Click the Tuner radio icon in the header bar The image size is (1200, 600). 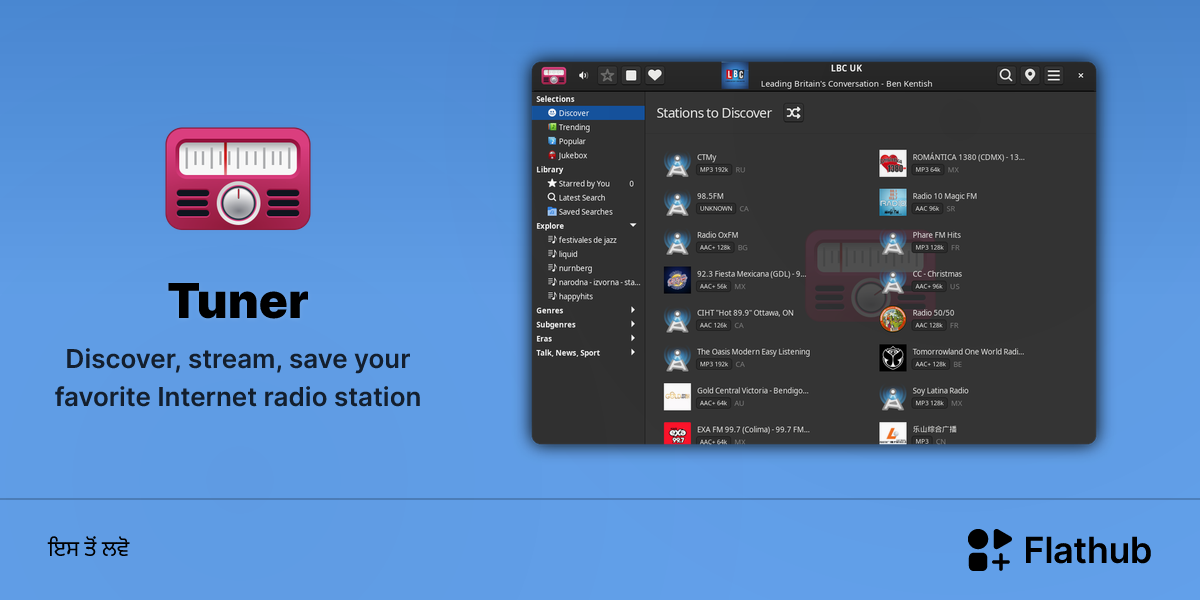click(554, 75)
